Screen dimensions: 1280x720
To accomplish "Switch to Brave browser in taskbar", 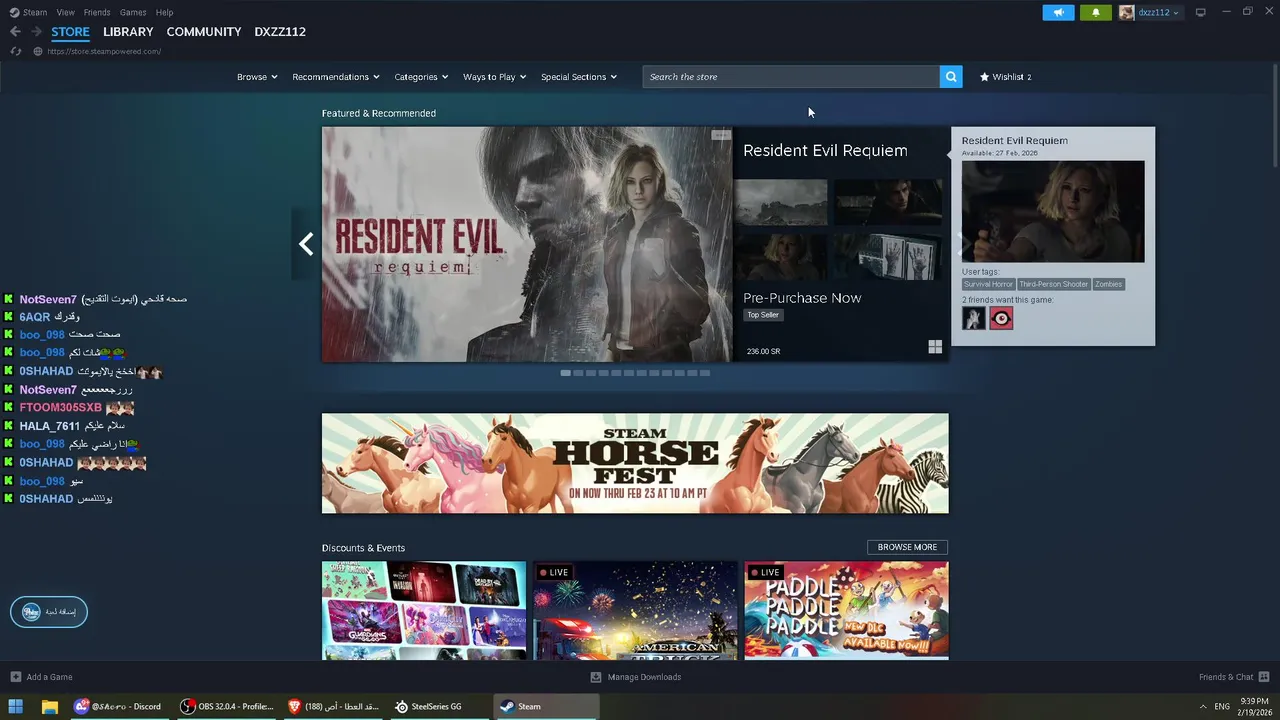I will coord(333,706).
